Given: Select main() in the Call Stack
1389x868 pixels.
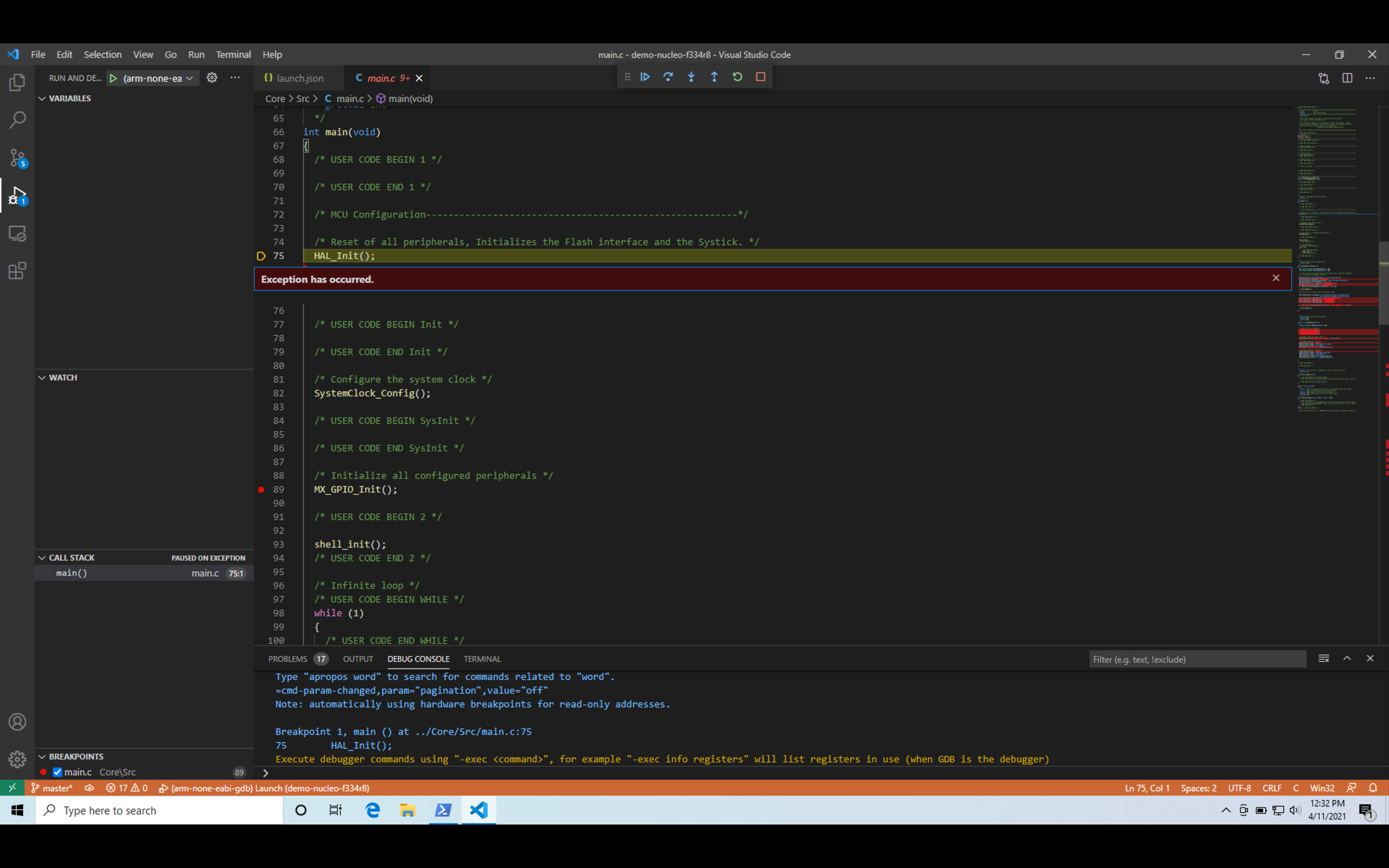Looking at the screenshot, I should pyautogui.click(x=71, y=572).
